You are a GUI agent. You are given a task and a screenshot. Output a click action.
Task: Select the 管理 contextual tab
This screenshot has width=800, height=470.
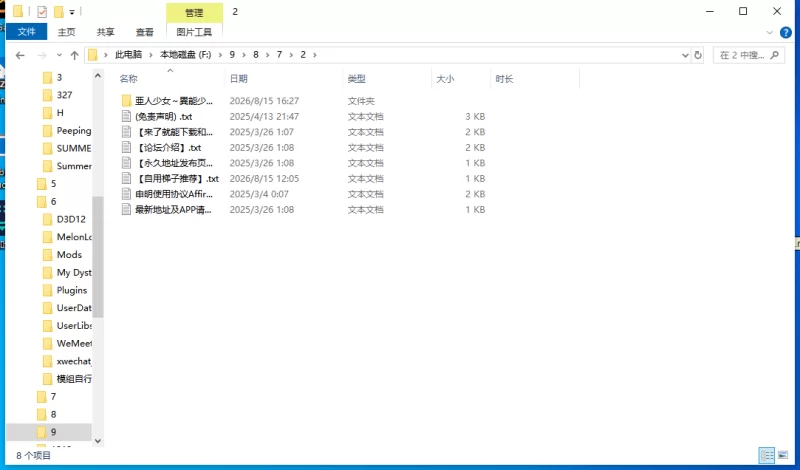click(194, 13)
